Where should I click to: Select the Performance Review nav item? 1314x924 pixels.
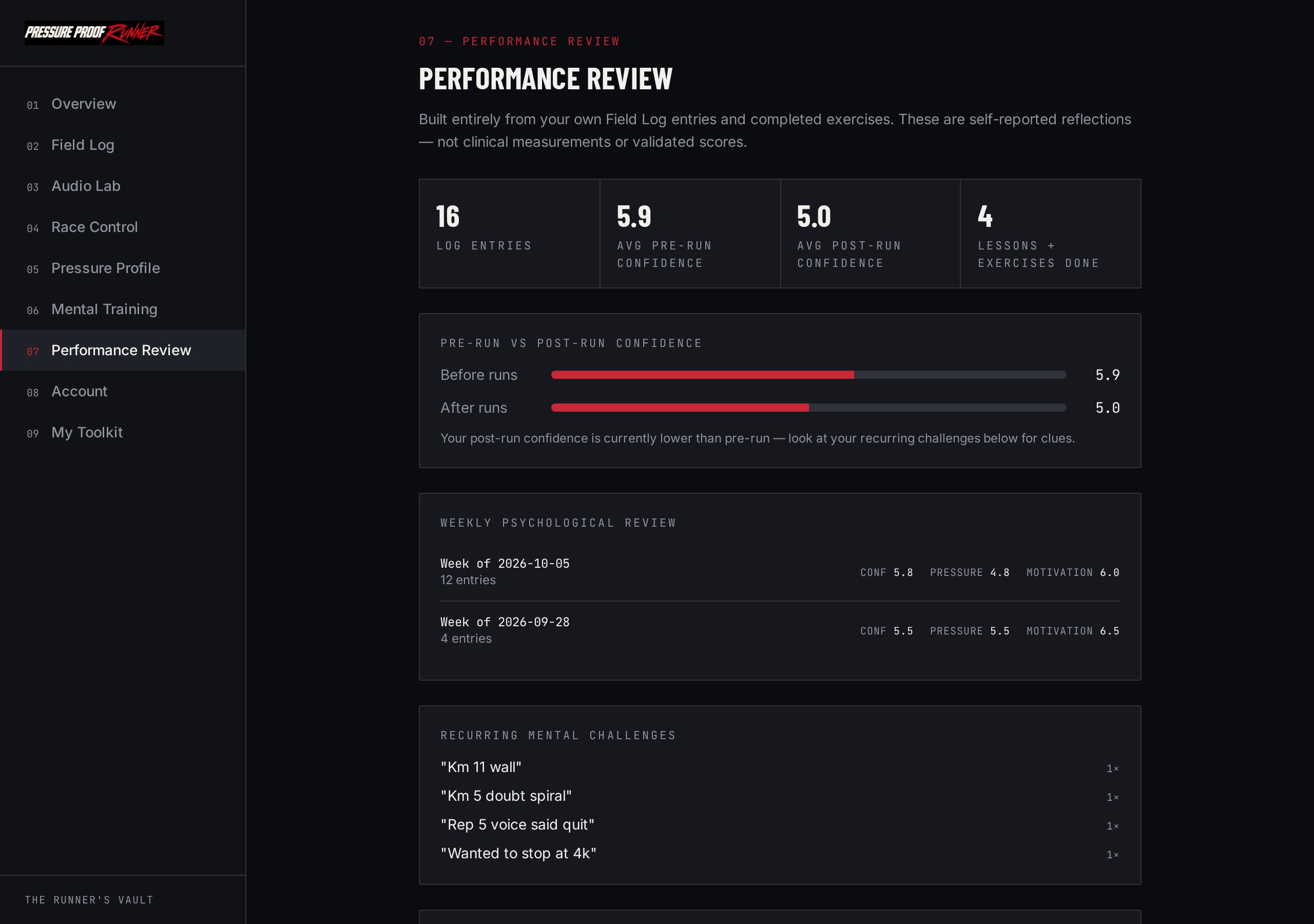coord(123,351)
